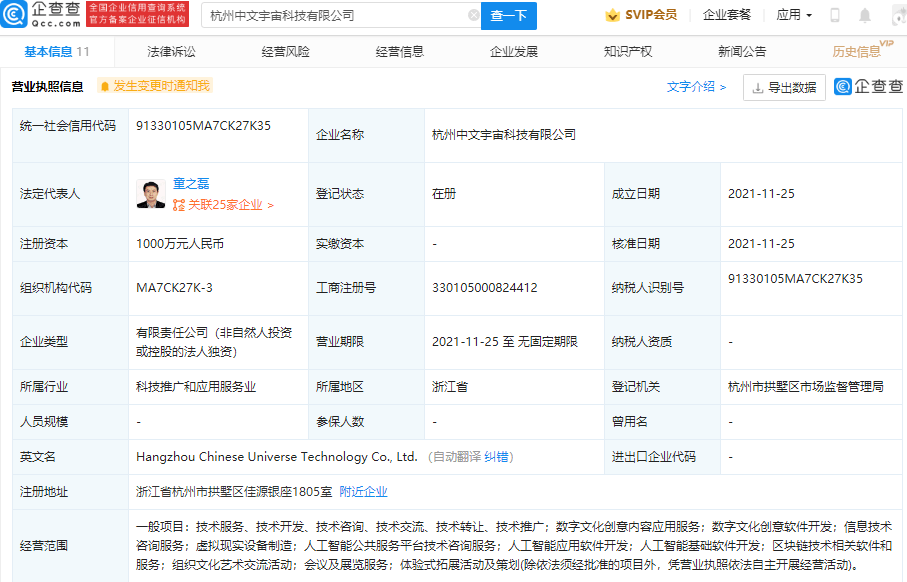Select registered capital 1000万元人民币

[x=180, y=244]
